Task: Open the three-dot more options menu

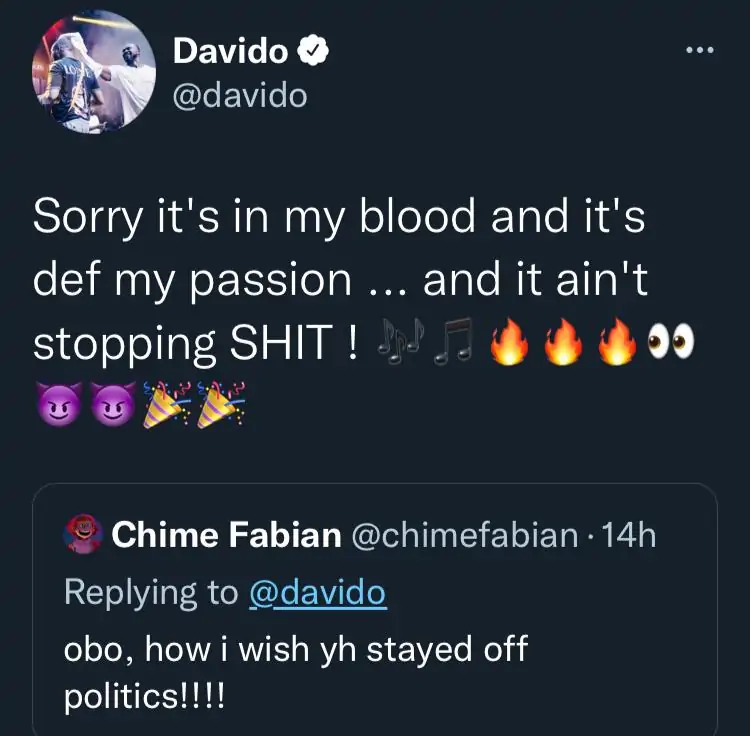Action: click(700, 50)
